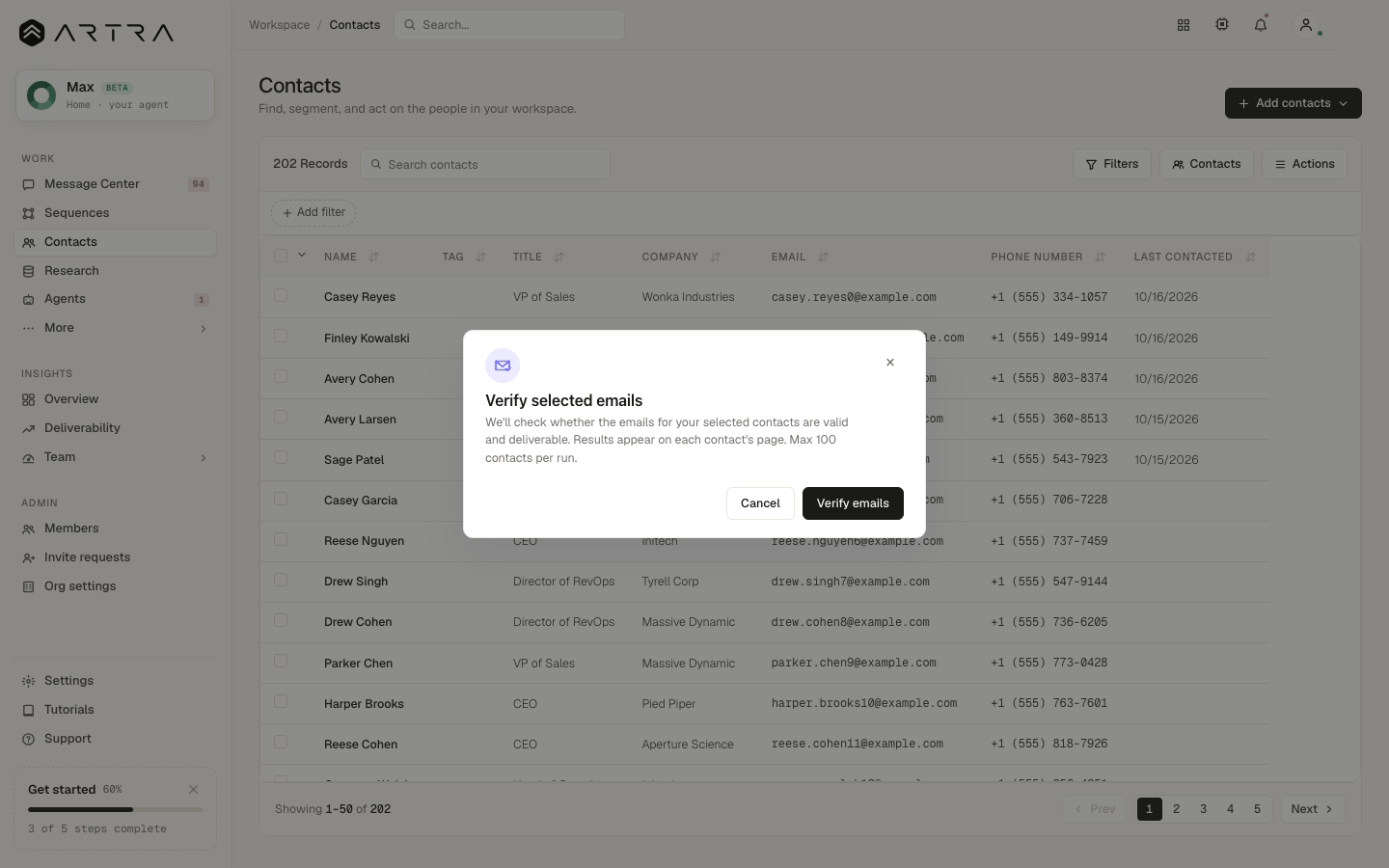This screenshot has height=868, width=1389.
Task: Toggle the select-all header checkbox
Action: pos(281,256)
